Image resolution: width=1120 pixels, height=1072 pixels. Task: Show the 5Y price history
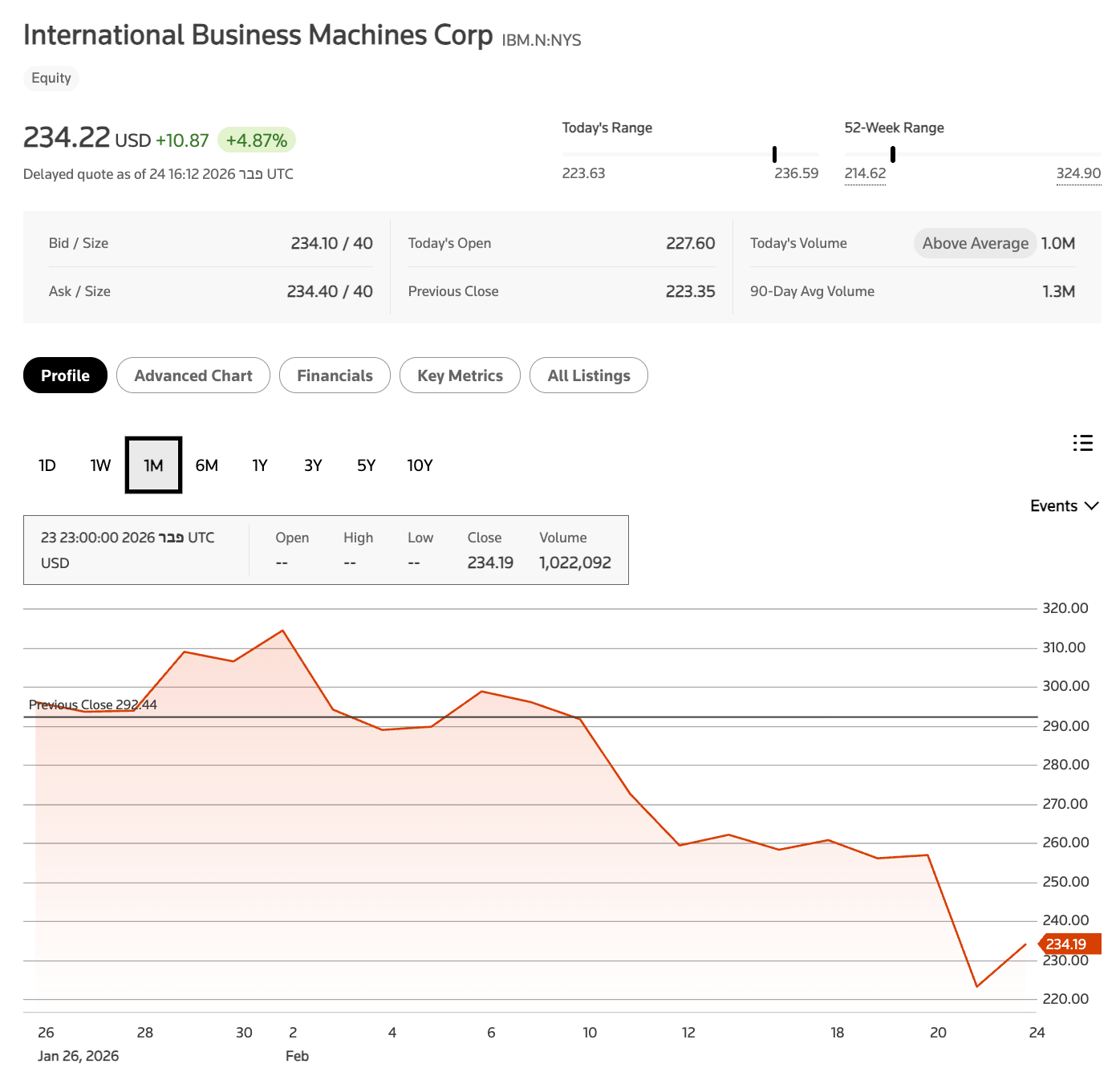click(x=366, y=465)
